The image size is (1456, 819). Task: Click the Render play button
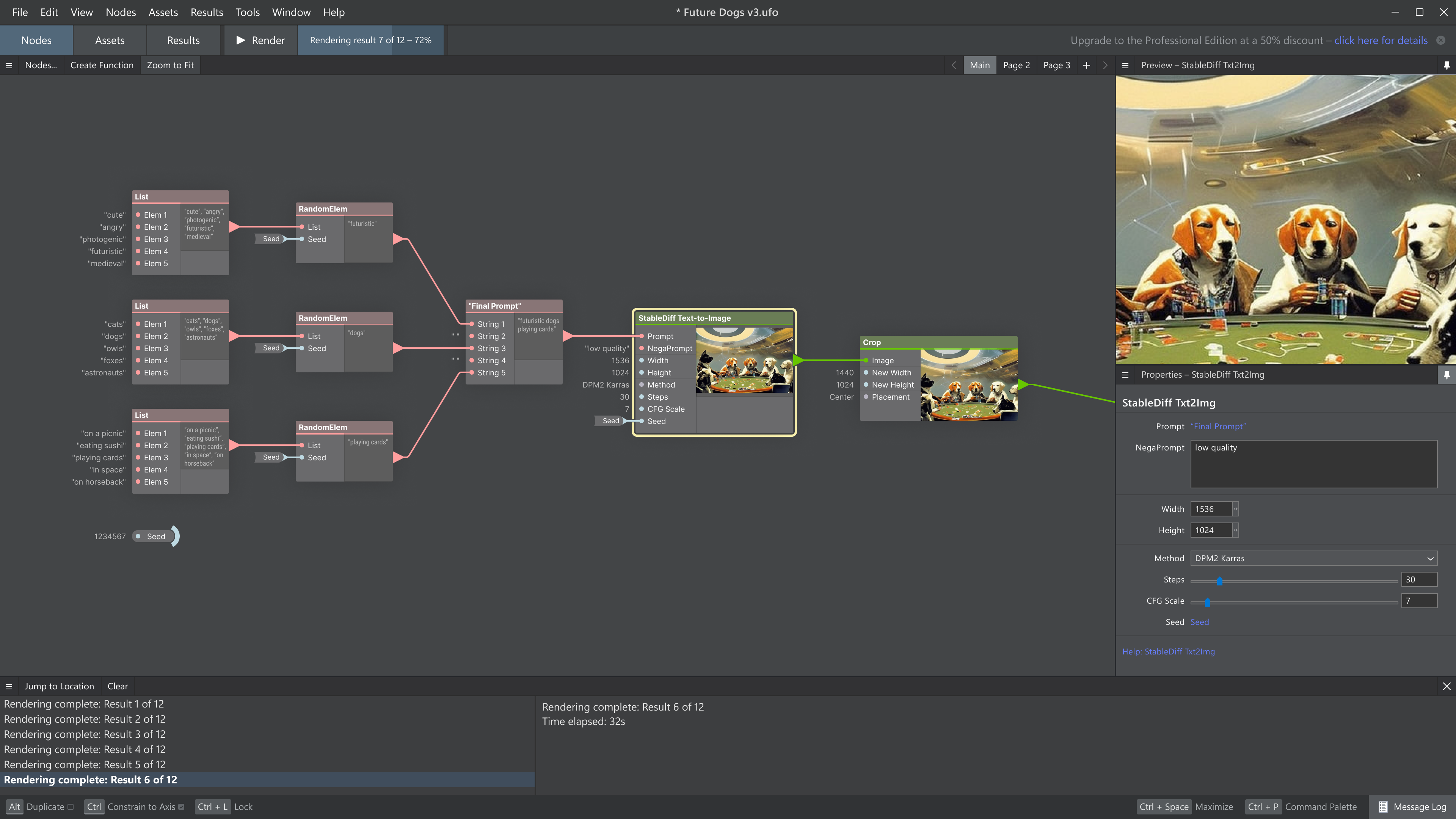[260, 40]
